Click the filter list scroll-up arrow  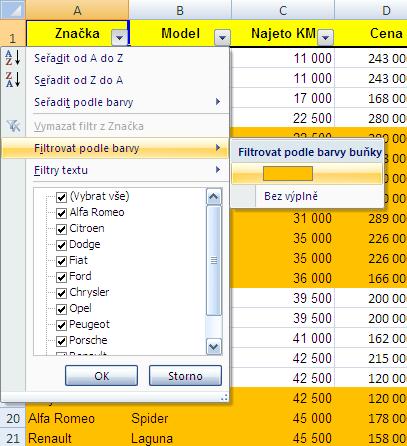point(213,197)
